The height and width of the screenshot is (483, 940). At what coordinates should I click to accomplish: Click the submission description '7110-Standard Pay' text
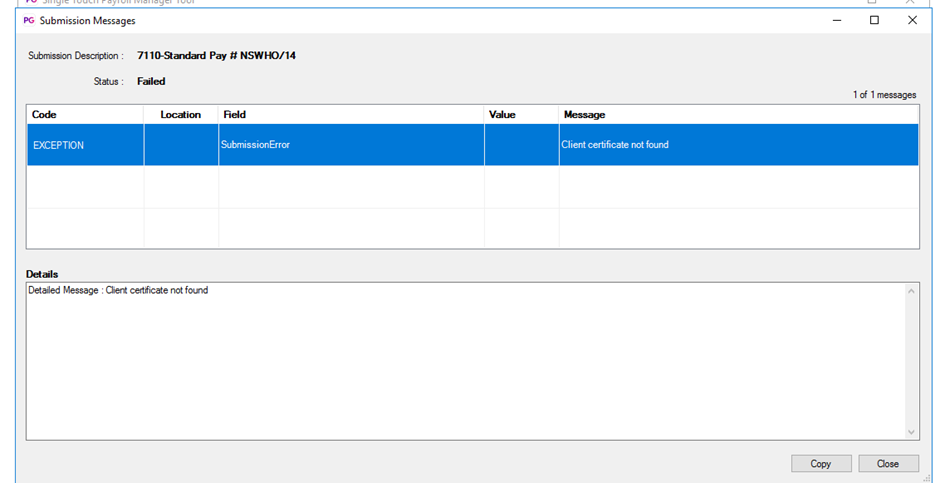tap(216, 56)
